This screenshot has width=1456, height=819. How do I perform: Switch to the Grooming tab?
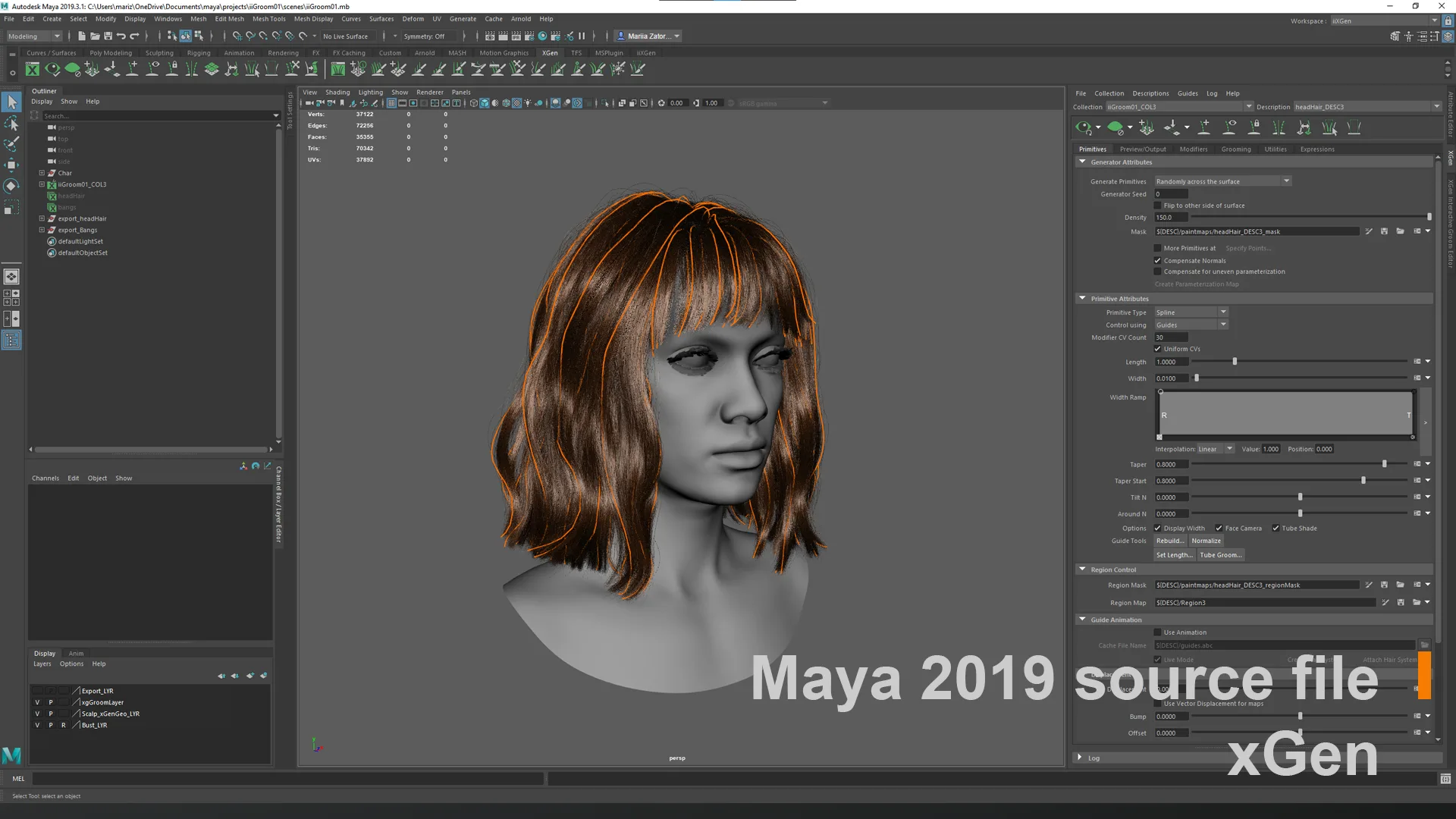click(1236, 149)
